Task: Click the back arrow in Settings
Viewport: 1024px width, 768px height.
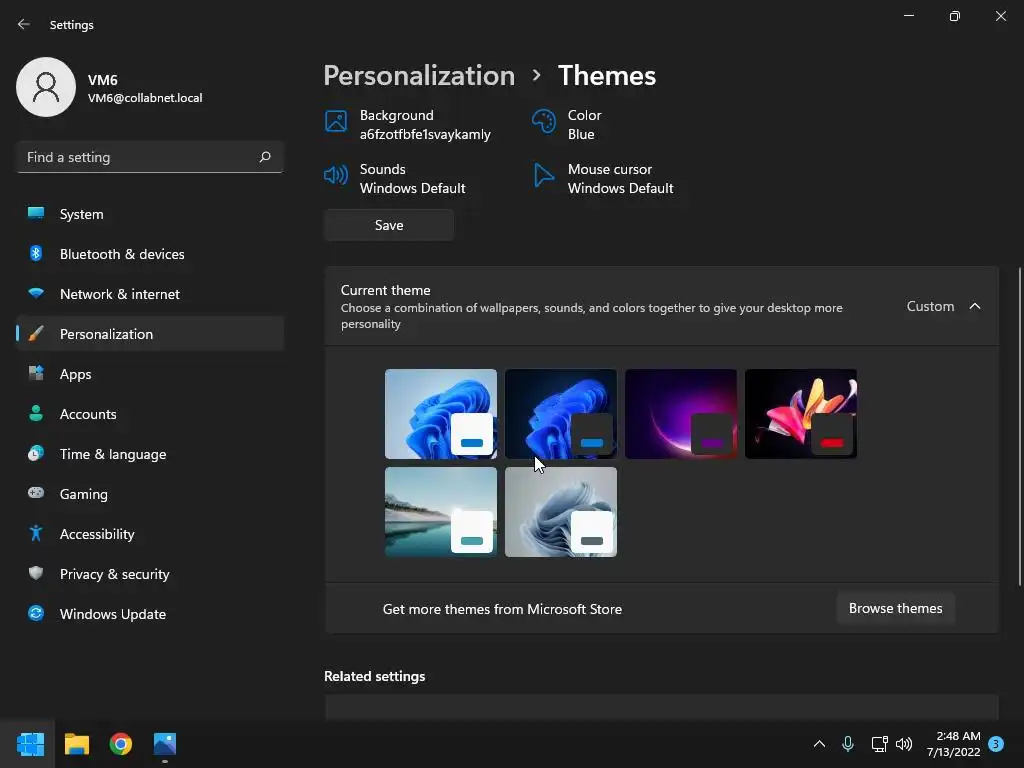Action: pyautogui.click(x=24, y=24)
